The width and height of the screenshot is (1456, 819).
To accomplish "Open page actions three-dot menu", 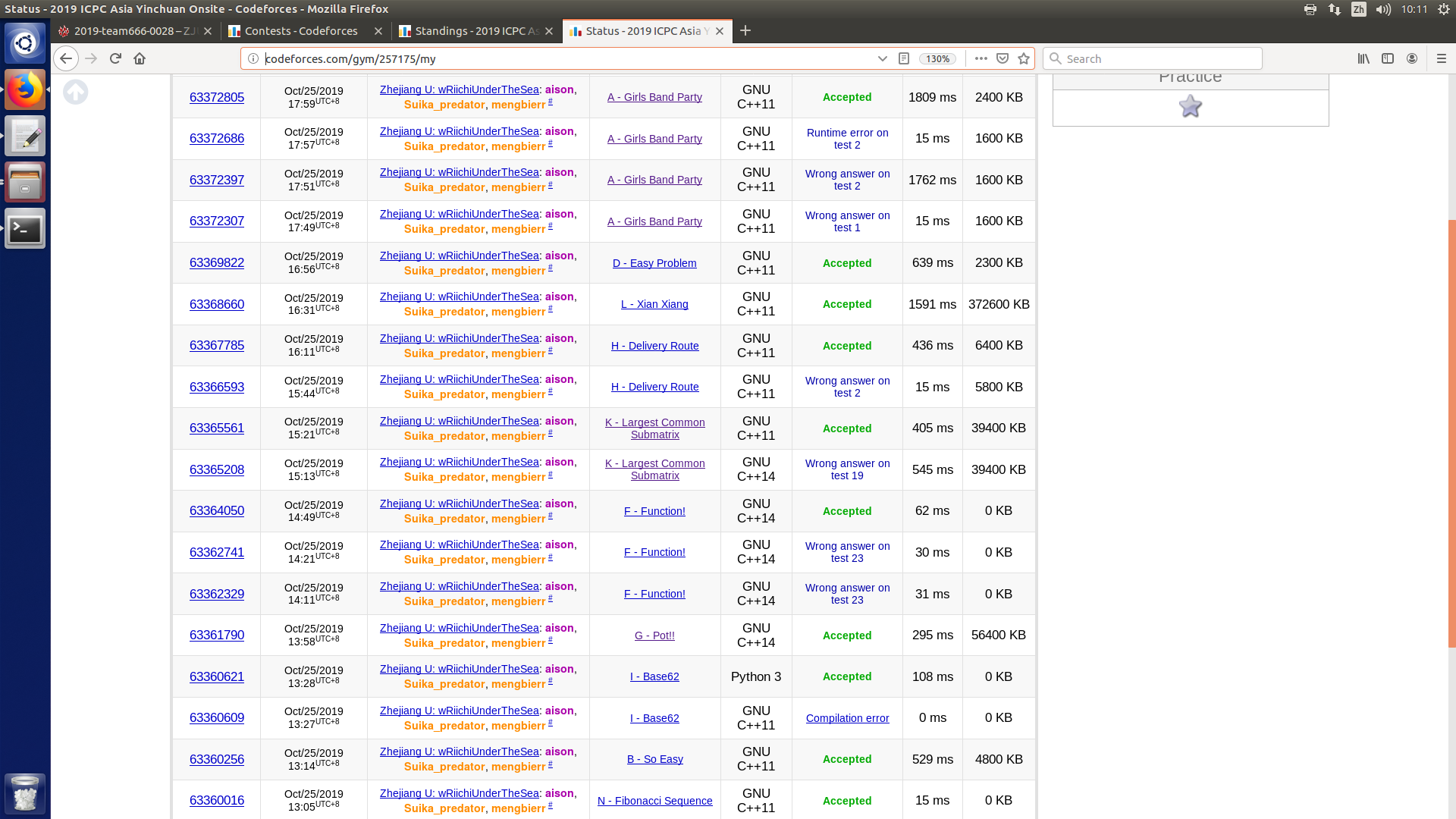I will (981, 58).
